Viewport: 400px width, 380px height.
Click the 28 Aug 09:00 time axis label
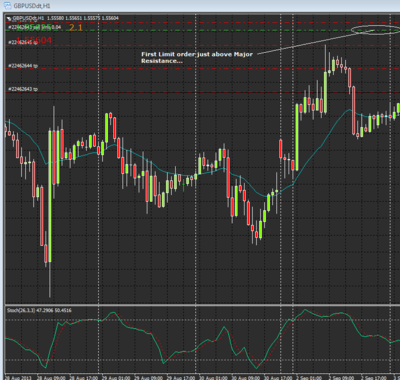pos(50,378)
